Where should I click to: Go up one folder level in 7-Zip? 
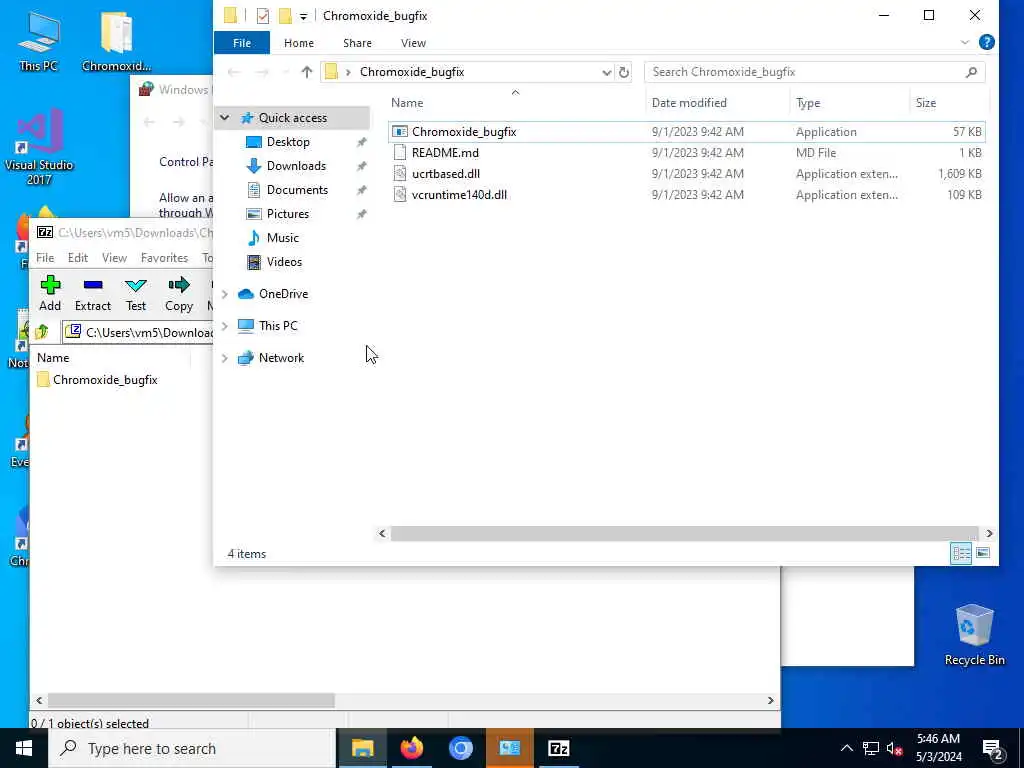(42, 332)
